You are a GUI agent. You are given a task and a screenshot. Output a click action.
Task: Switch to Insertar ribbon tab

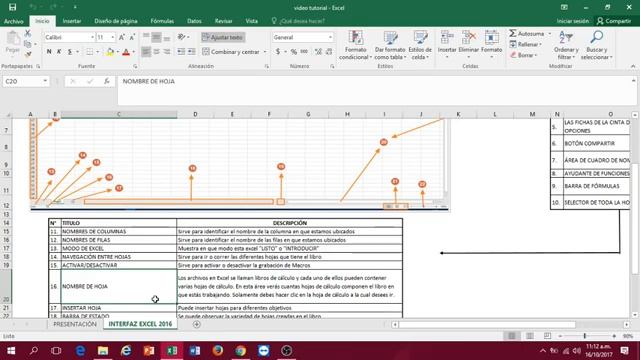click(72, 21)
